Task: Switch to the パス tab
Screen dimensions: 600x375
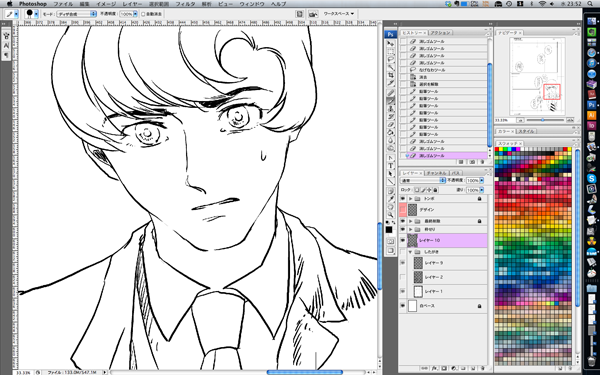Action: 455,173
